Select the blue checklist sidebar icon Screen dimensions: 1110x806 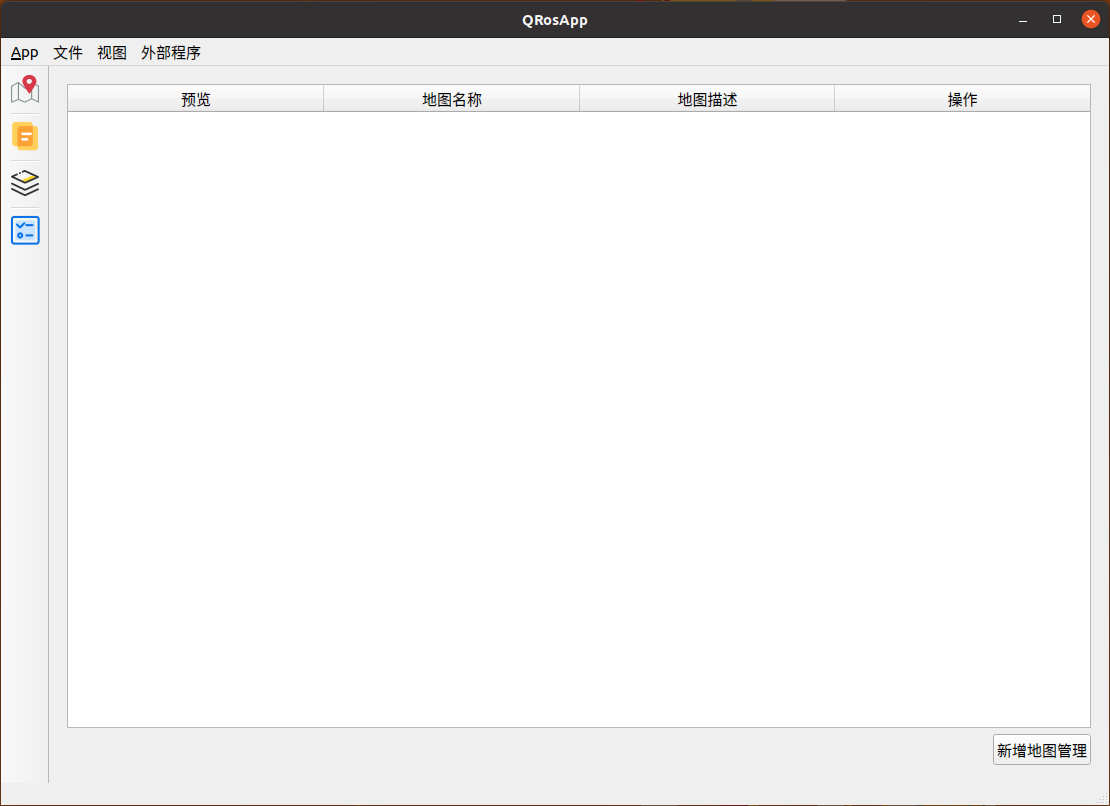(x=25, y=230)
